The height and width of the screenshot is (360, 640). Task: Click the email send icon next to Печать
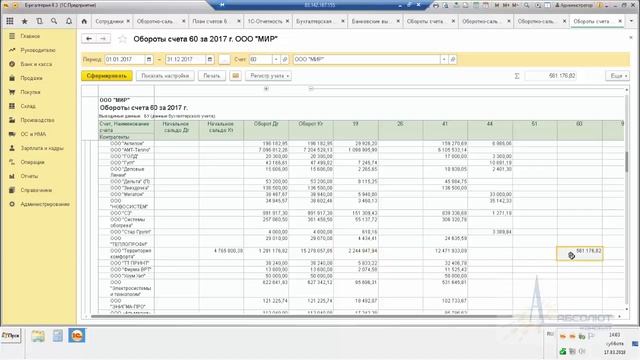pos(236,76)
